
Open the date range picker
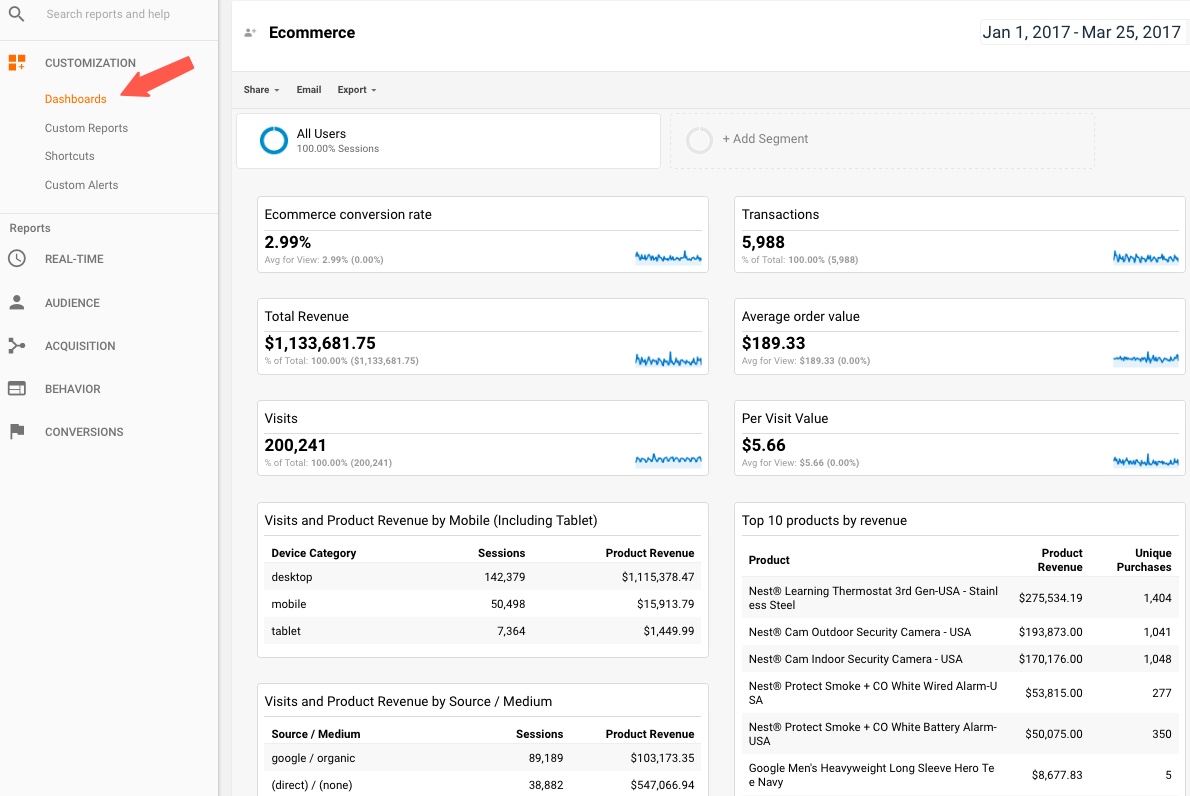[1081, 32]
